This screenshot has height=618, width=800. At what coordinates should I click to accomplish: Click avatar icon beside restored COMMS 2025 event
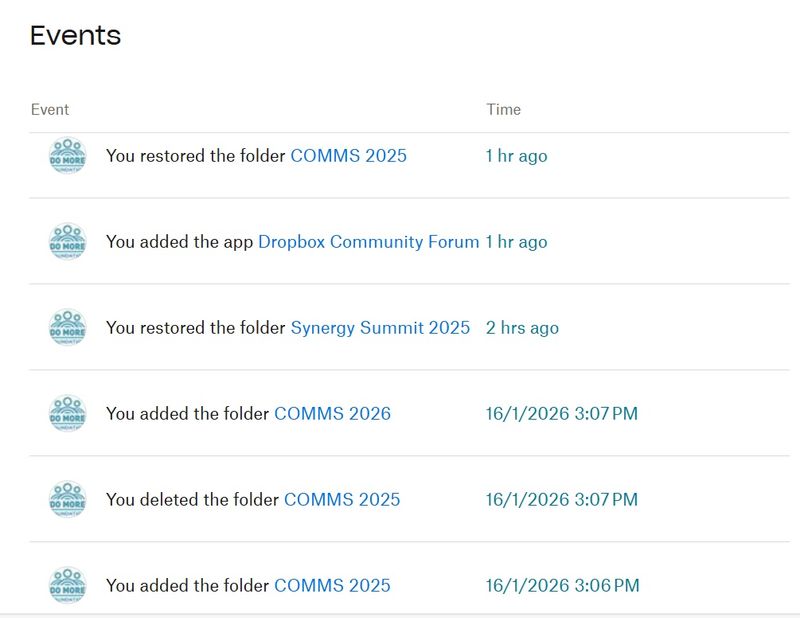pyautogui.click(x=68, y=156)
